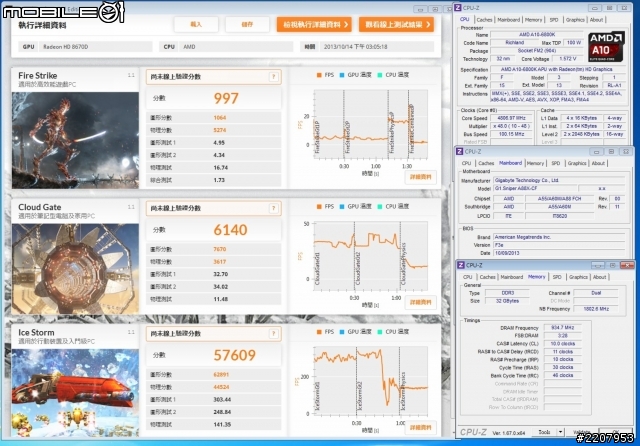Open Caches tab in the bottom Memory CPU-Z window

coord(488,277)
